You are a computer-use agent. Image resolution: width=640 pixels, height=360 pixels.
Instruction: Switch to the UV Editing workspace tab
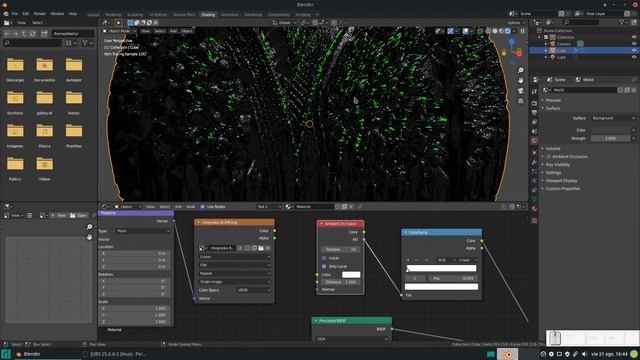click(158, 15)
